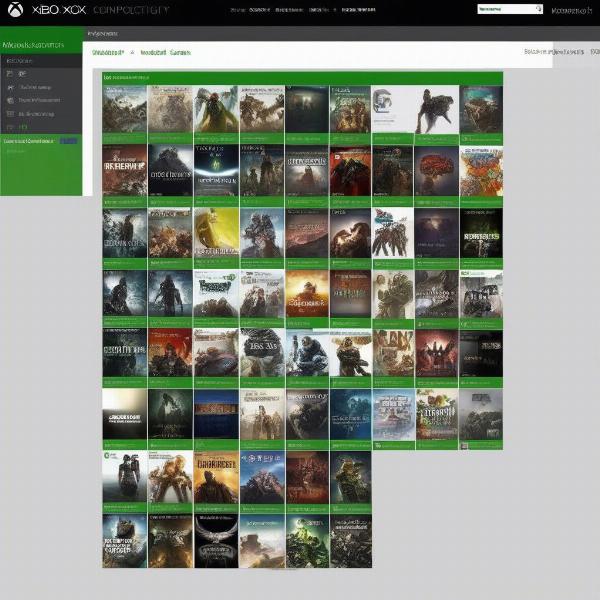The image size is (600, 600).
Task: Click the Xbox sphere logo in header
Action: 15,10
